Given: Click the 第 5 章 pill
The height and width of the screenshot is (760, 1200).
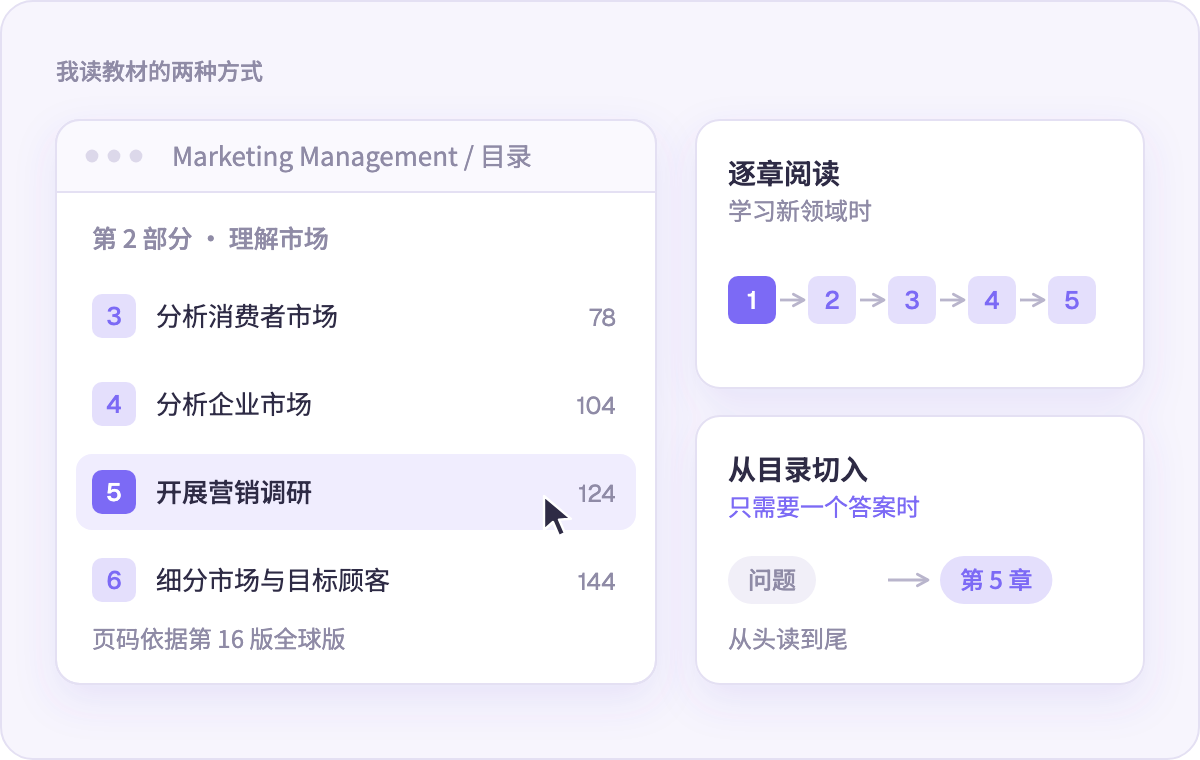Looking at the screenshot, I should click(x=996, y=580).
